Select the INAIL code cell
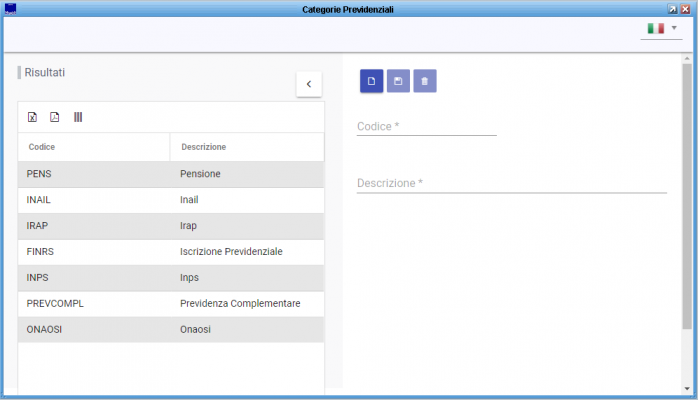Image resolution: width=698 pixels, height=400 pixels. click(94, 200)
